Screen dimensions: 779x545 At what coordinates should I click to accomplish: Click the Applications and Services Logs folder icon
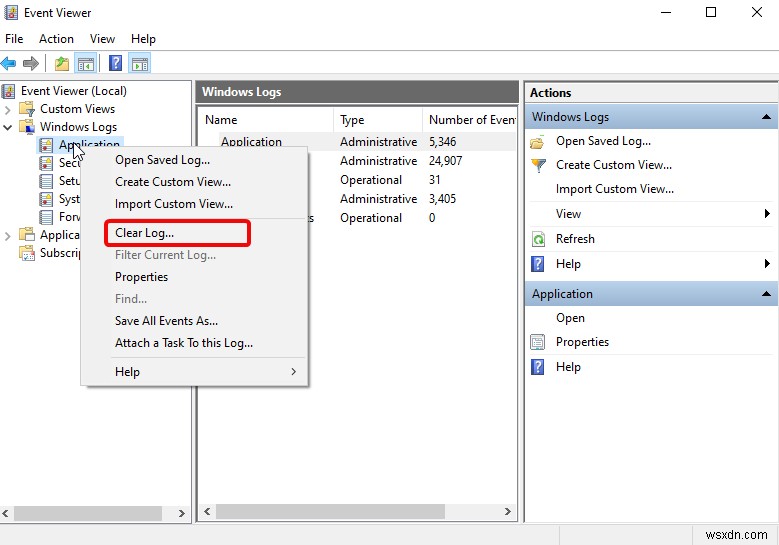[27, 234]
